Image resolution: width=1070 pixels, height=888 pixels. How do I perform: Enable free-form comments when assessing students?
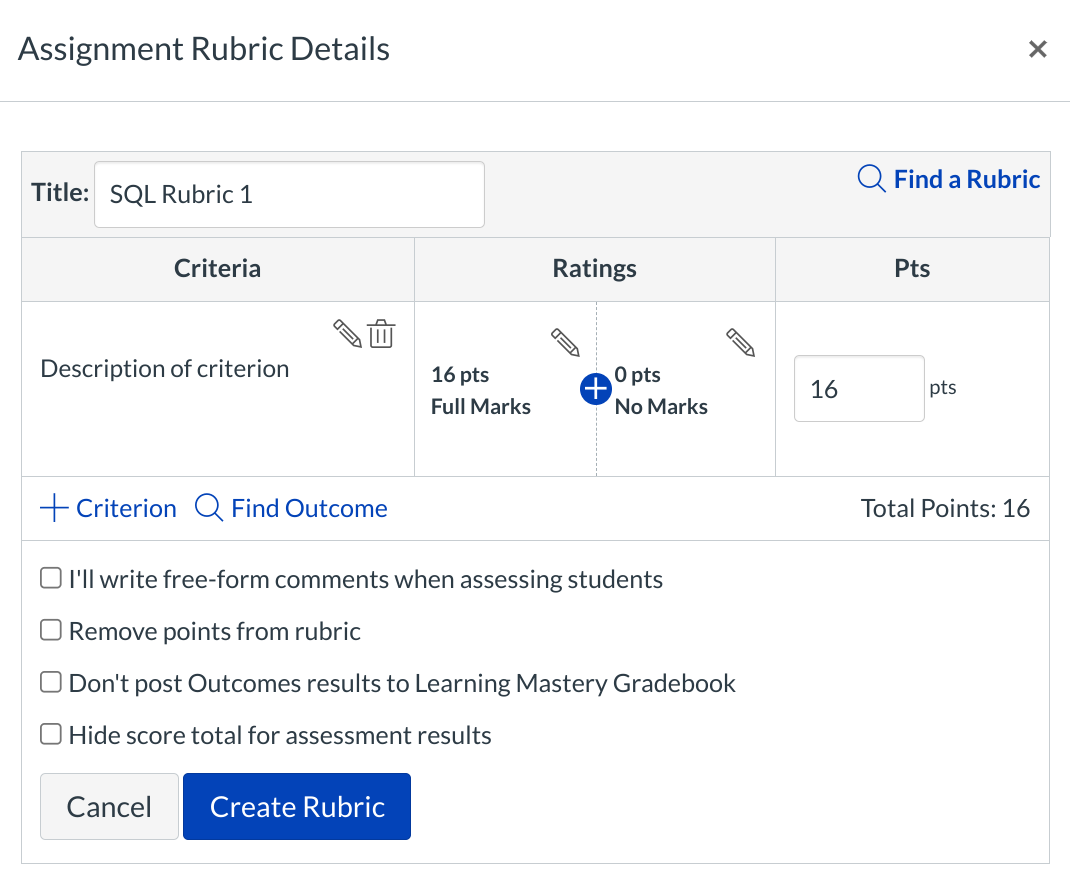click(x=50, y=578)
